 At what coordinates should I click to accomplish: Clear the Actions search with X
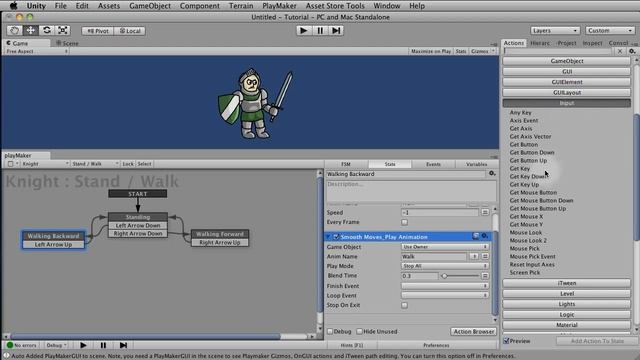coord(620,51)
